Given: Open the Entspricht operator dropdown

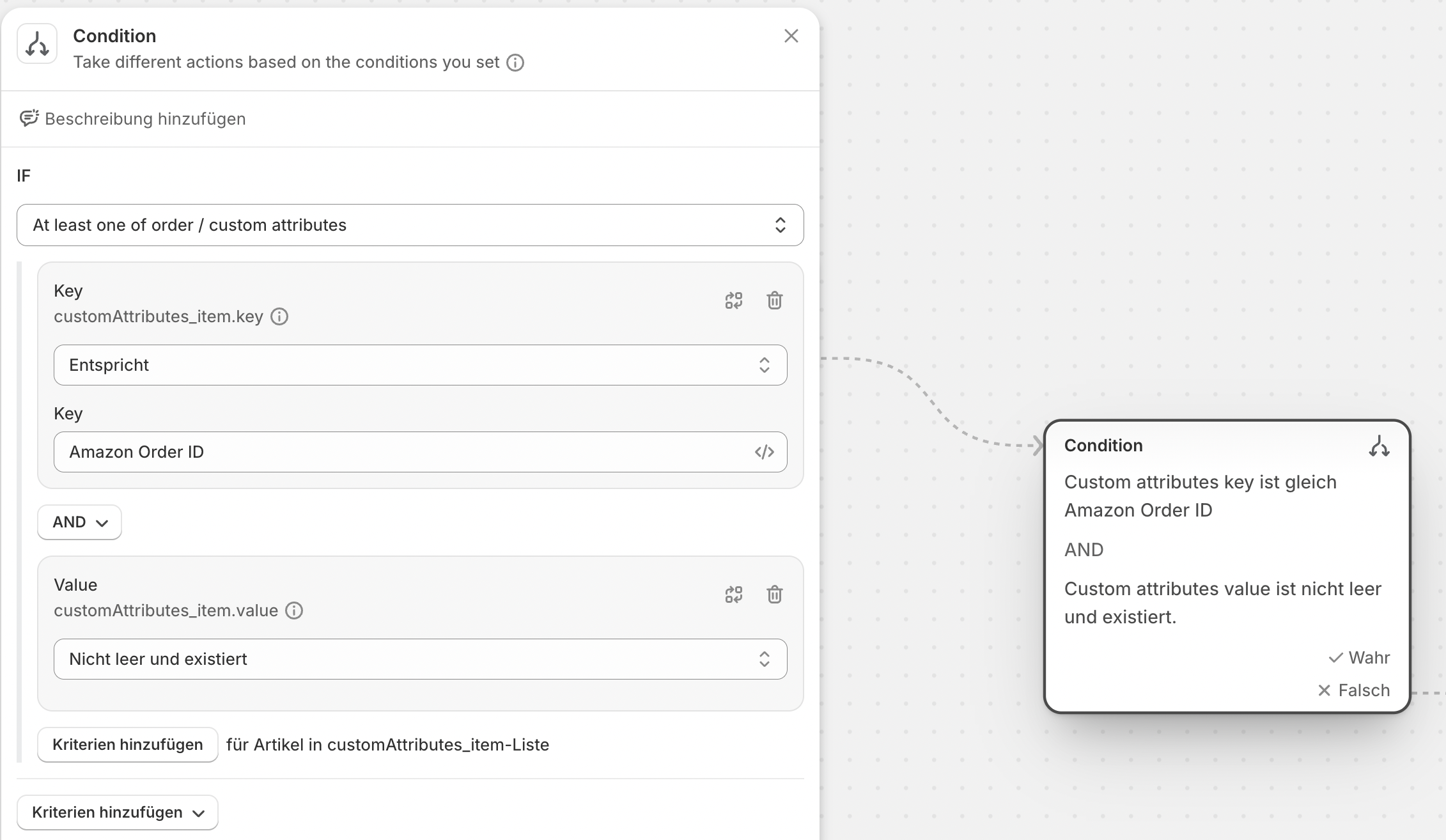Looking at the screenshot, I should click(420, 365).
